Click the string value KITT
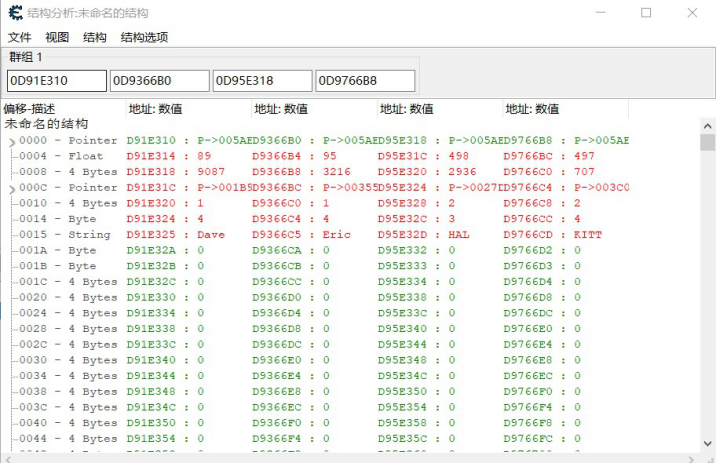Screen dimensions: 717x464 [588, 235]
